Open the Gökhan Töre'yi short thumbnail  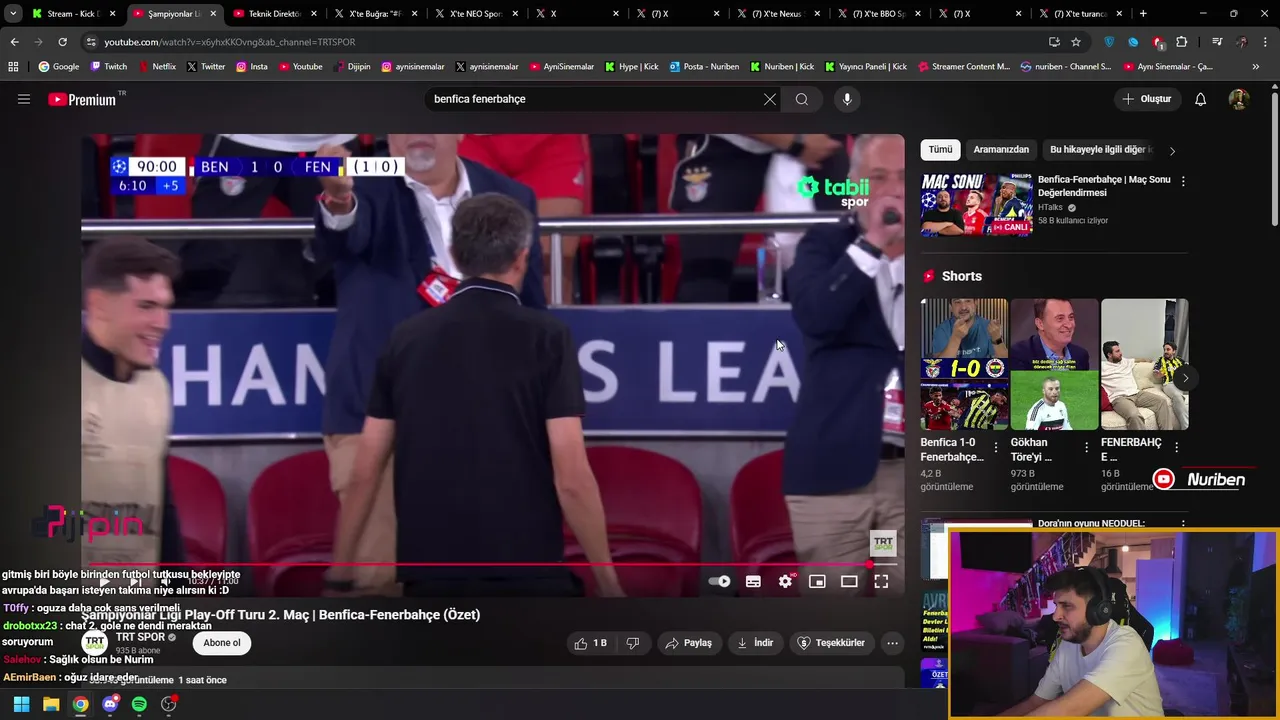[1054, 364]
